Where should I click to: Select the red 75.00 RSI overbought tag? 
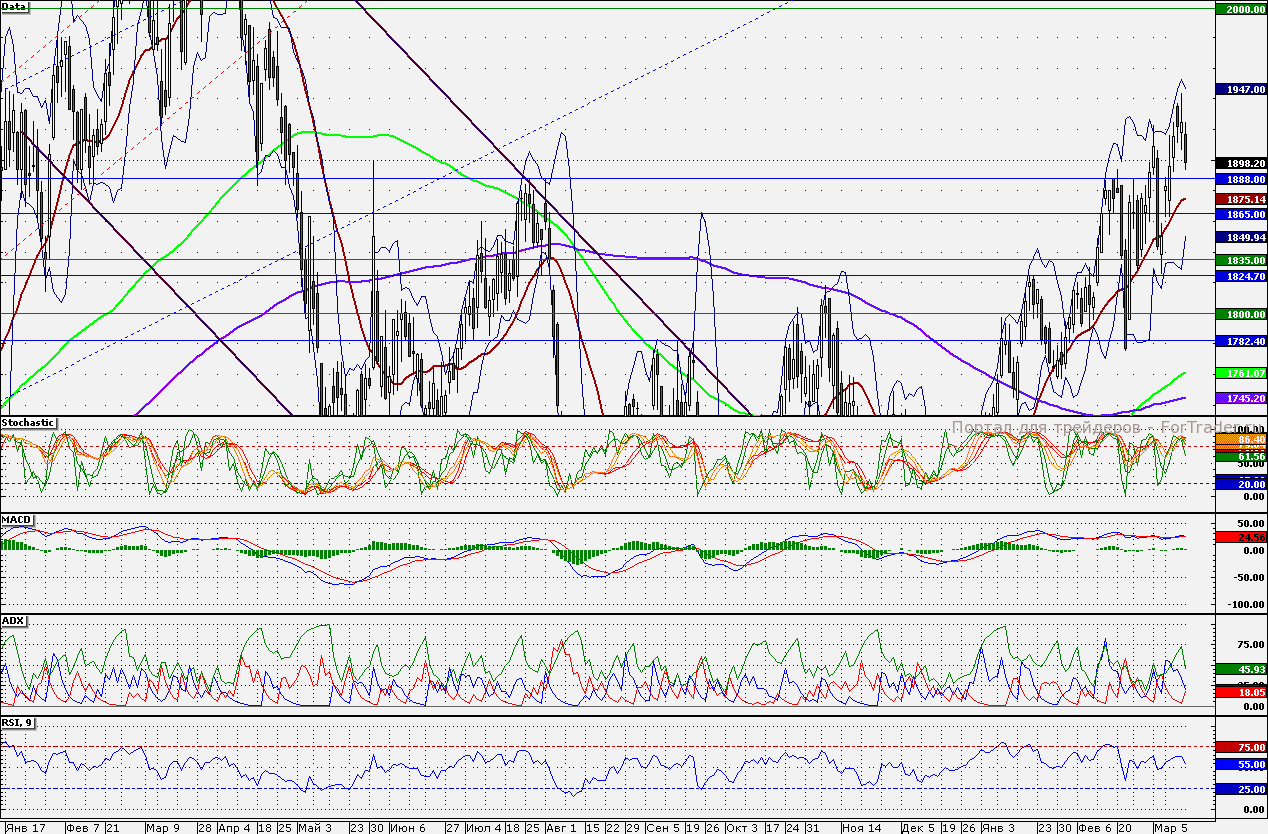click(x=1240, y=747)
